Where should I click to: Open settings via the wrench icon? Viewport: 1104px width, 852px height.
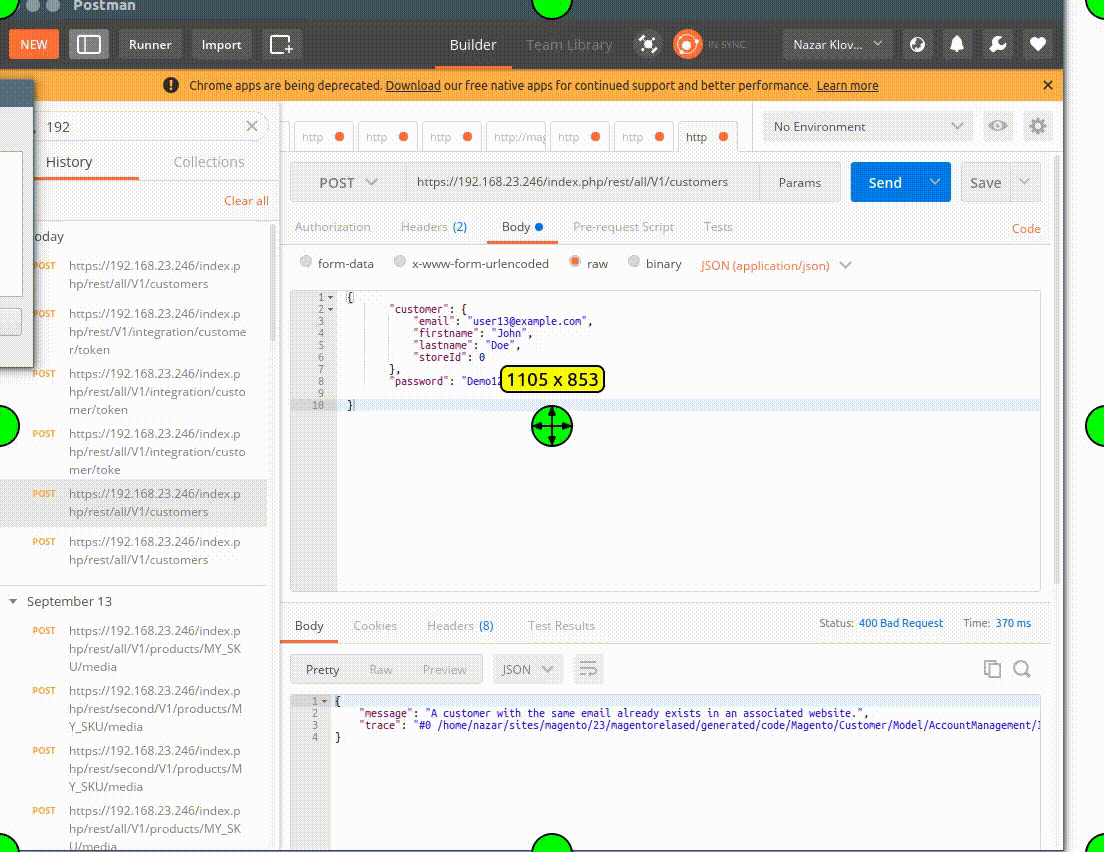997,44
